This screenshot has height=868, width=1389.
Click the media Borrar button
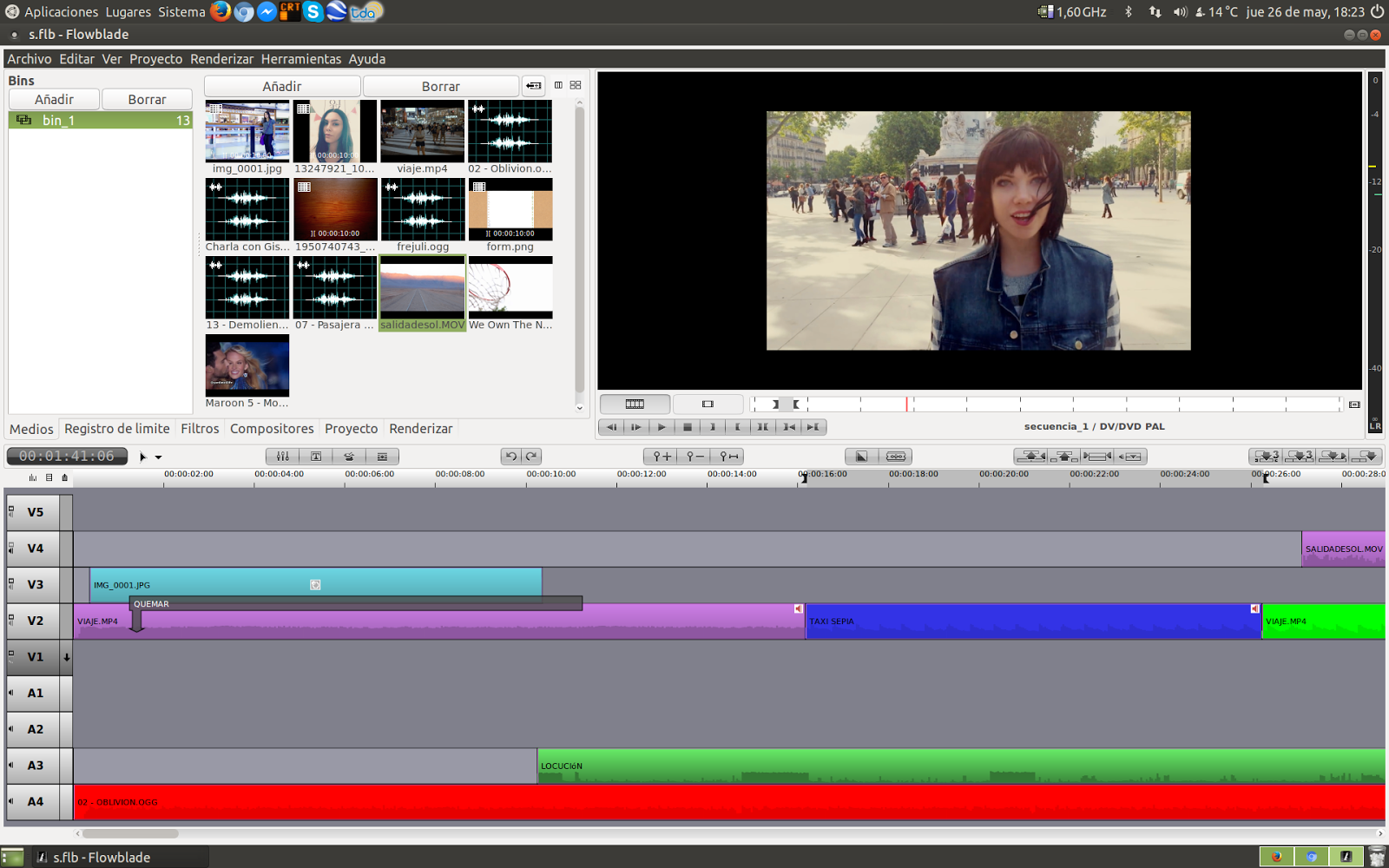coord(441,87)
